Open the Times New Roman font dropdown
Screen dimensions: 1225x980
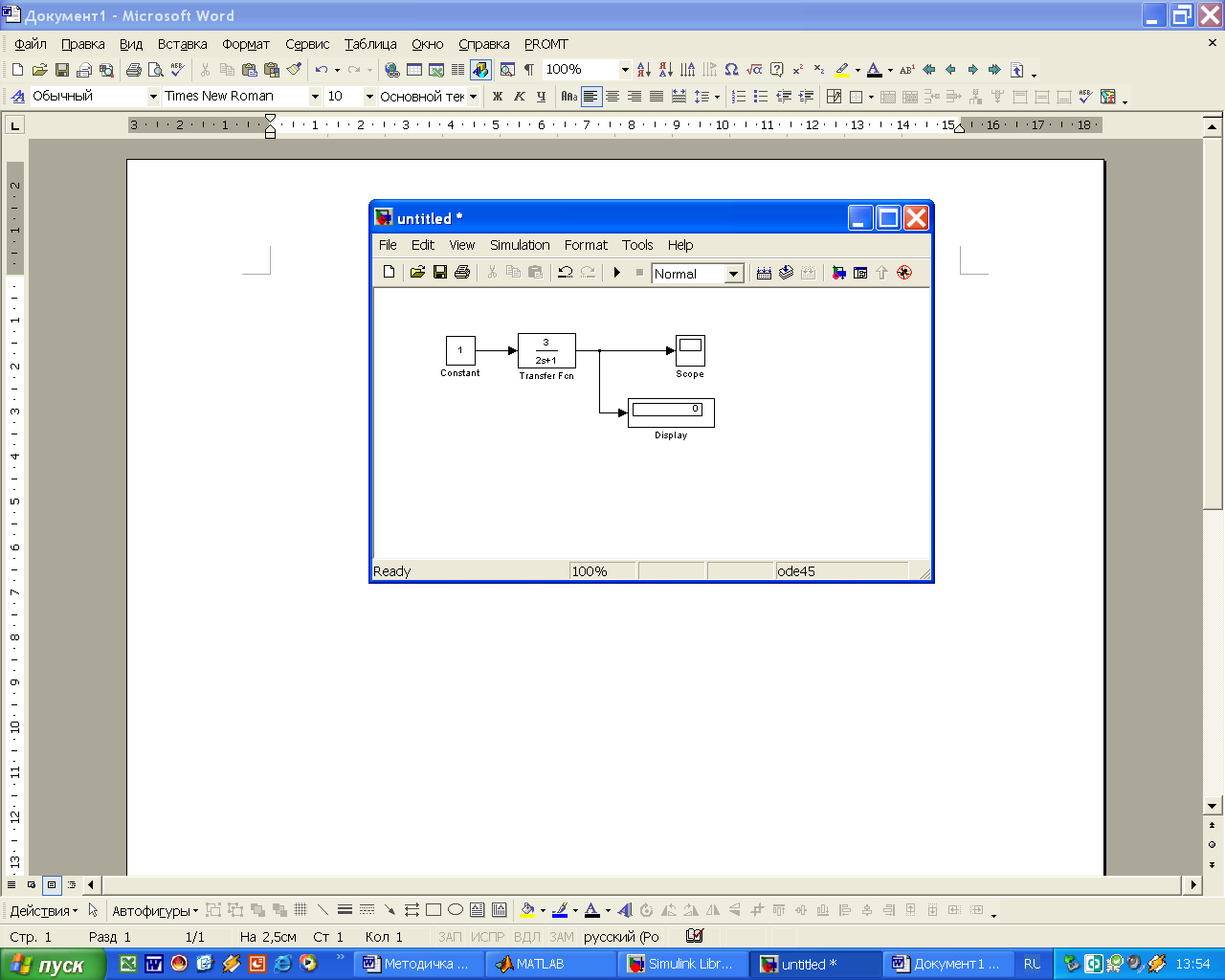[x=315, y=97]
